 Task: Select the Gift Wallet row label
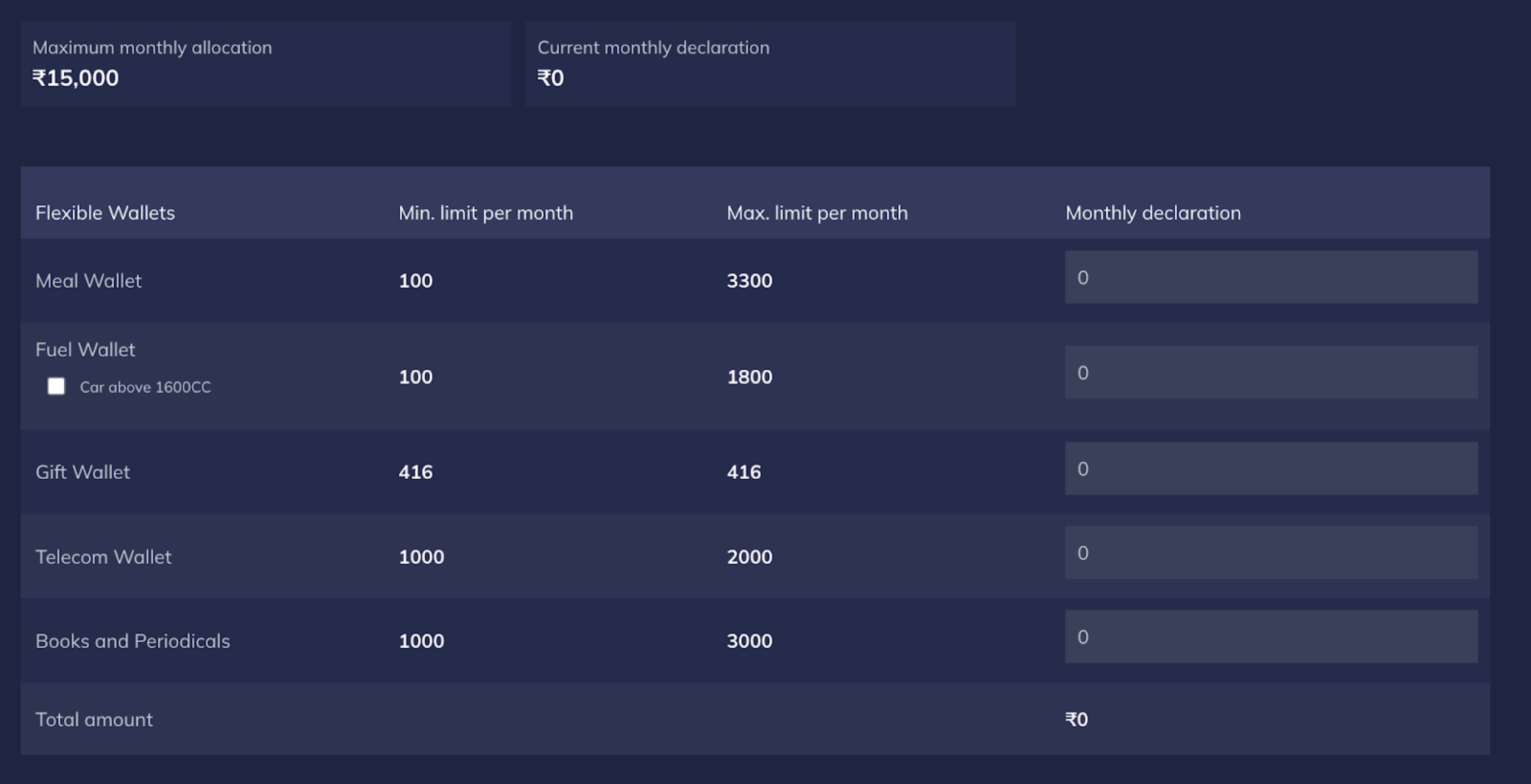(83, 472)
